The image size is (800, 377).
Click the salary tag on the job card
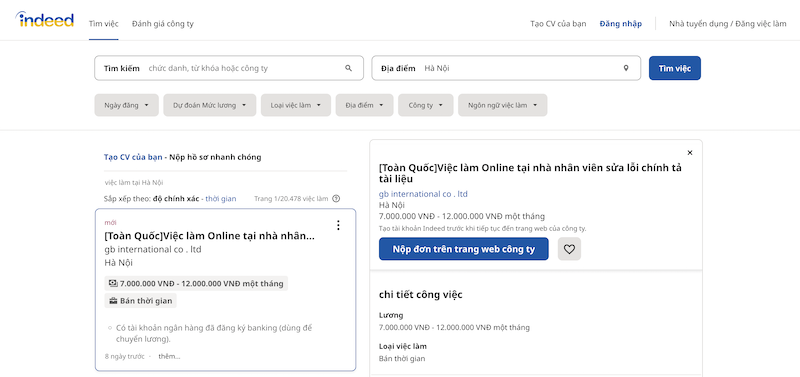point(196,284)
